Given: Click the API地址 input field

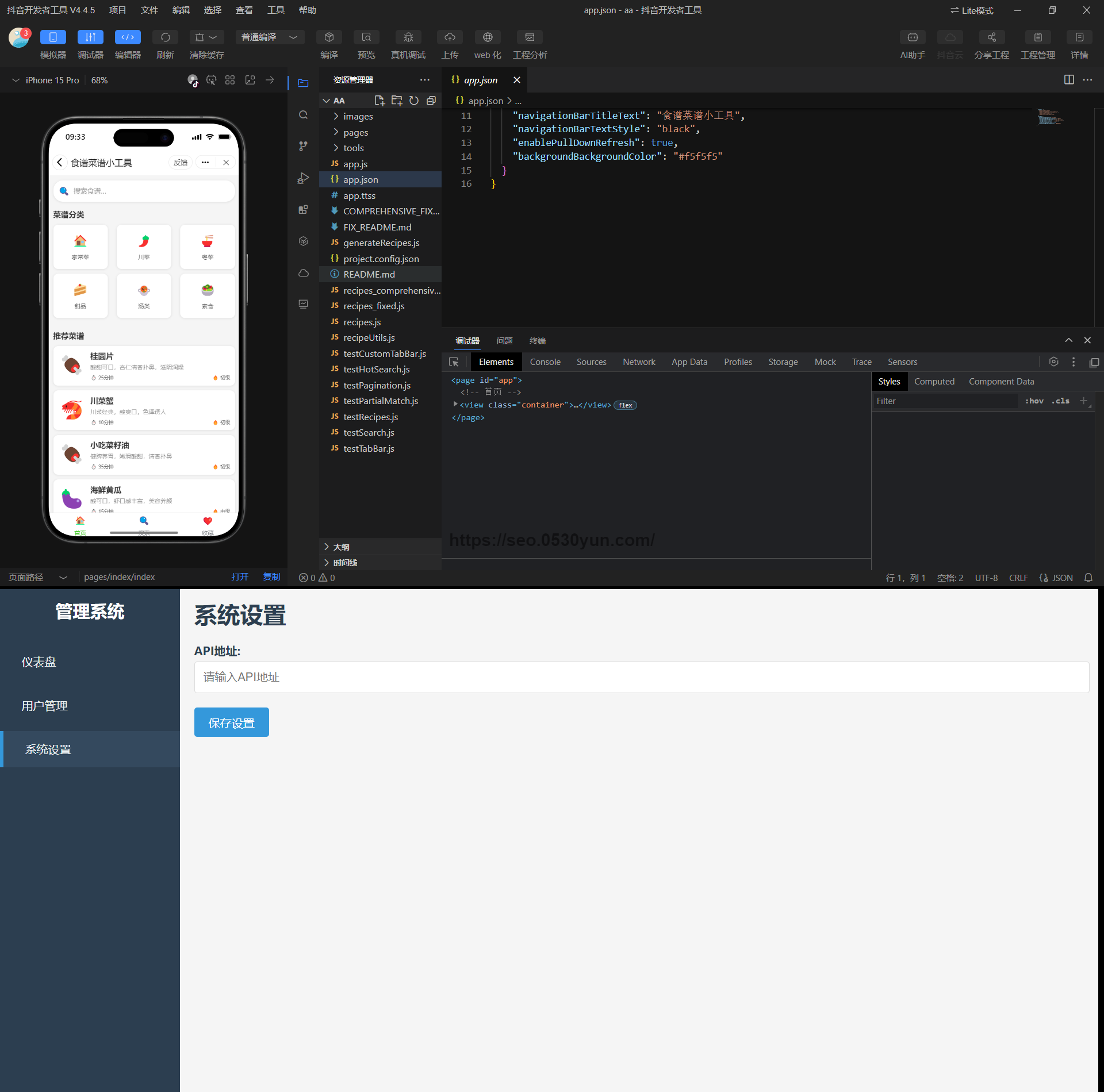Looking at the screenshot, I should tap(641, 677).
